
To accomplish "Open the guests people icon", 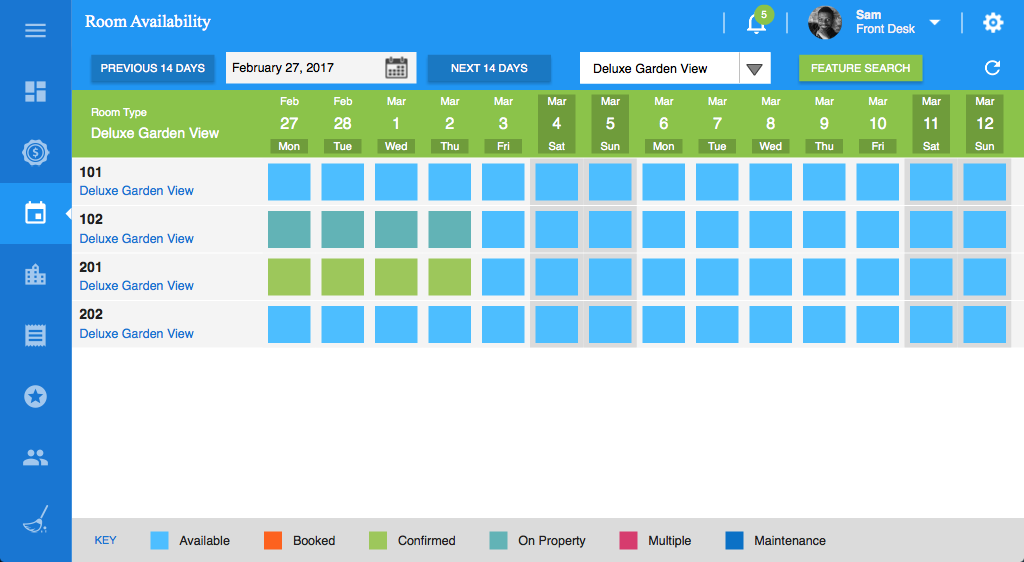I will [x=35, y=458].
